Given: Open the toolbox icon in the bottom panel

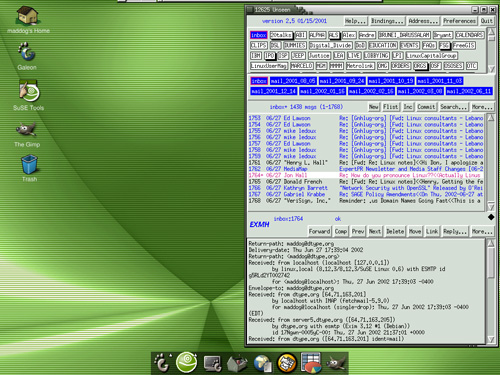Looking at the screenshot, I should coord(237,363).
